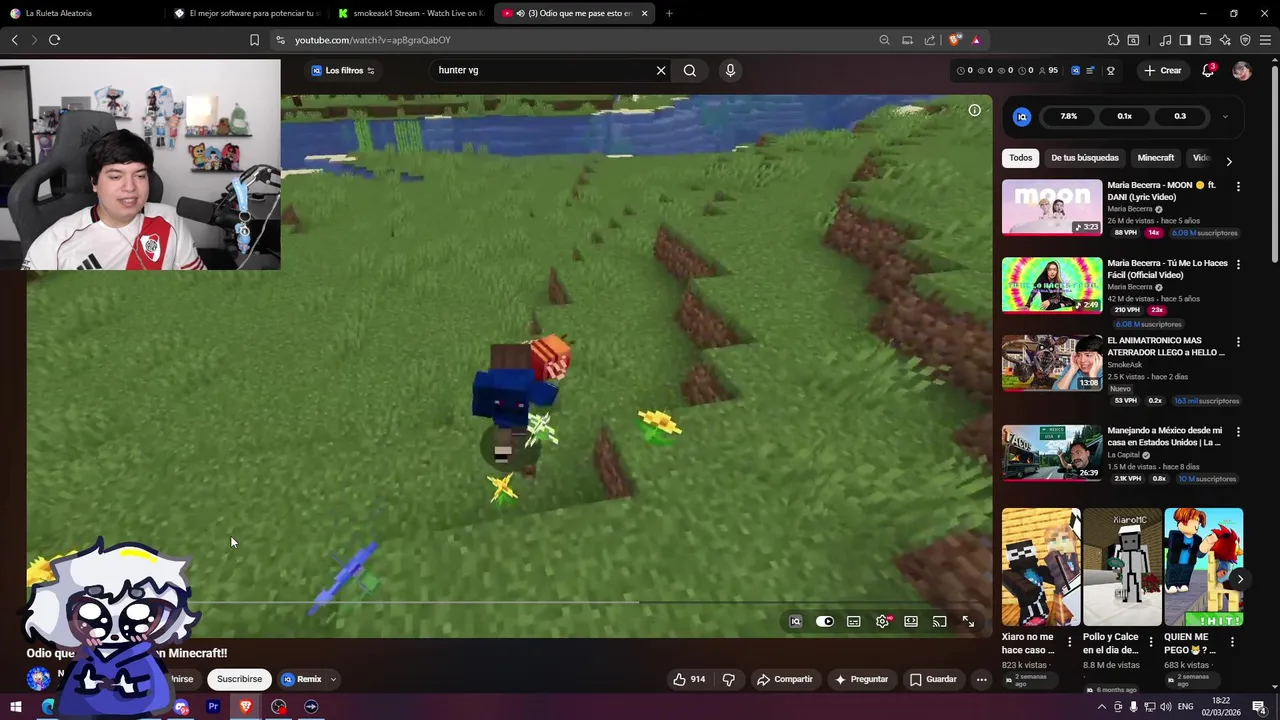
Task: Enter fullscreen mode for the video
Action: [968, 621]
